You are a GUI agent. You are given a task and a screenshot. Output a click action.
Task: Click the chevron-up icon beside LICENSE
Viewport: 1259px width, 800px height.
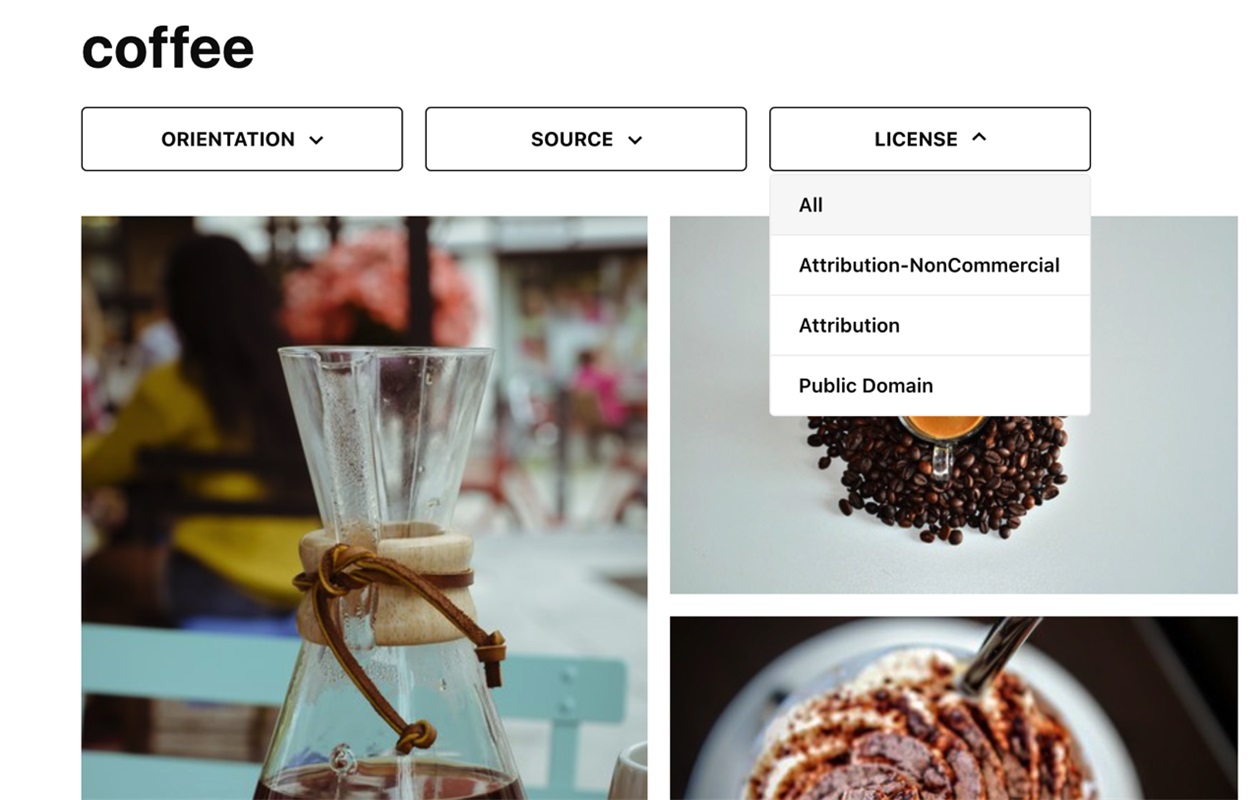pyautogui.click(x=979, y=138)
